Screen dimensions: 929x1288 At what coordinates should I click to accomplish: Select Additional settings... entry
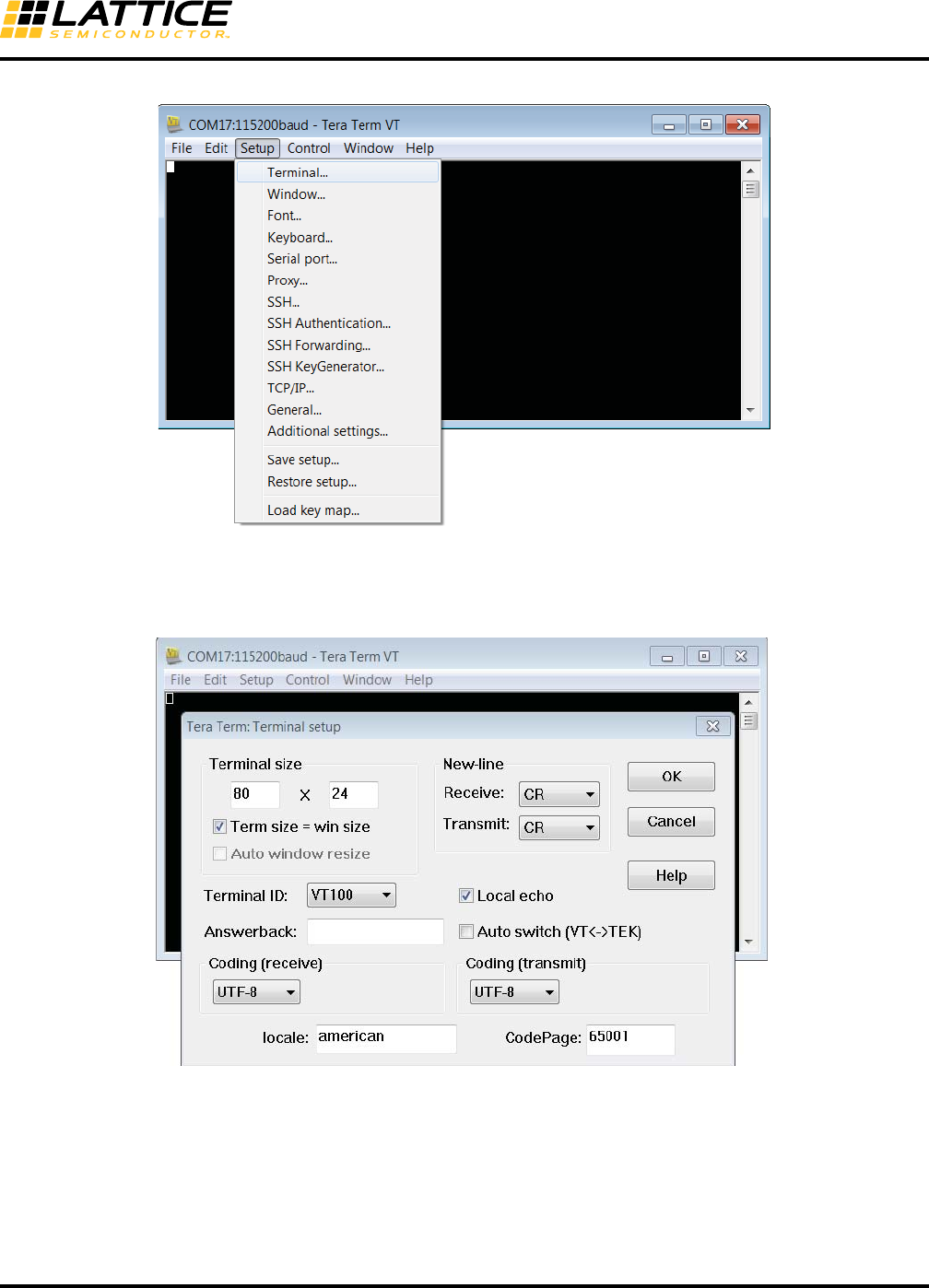337,431
